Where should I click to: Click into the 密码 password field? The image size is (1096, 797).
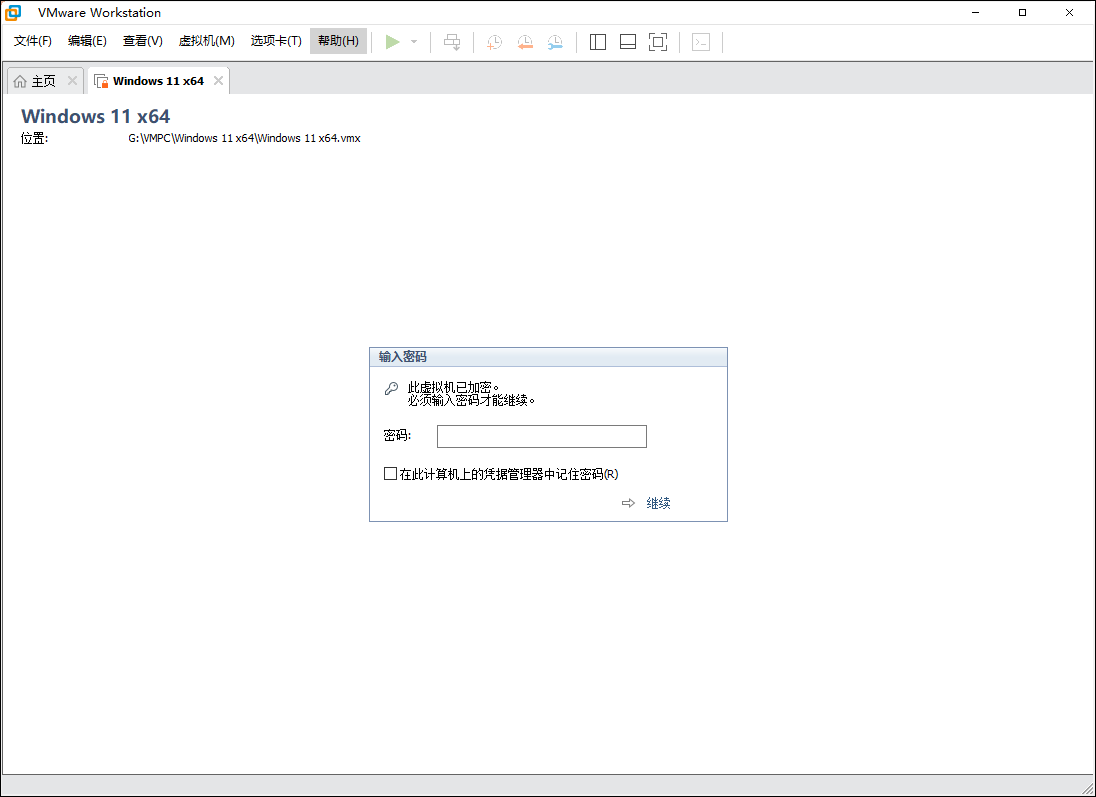pos(541,436)
